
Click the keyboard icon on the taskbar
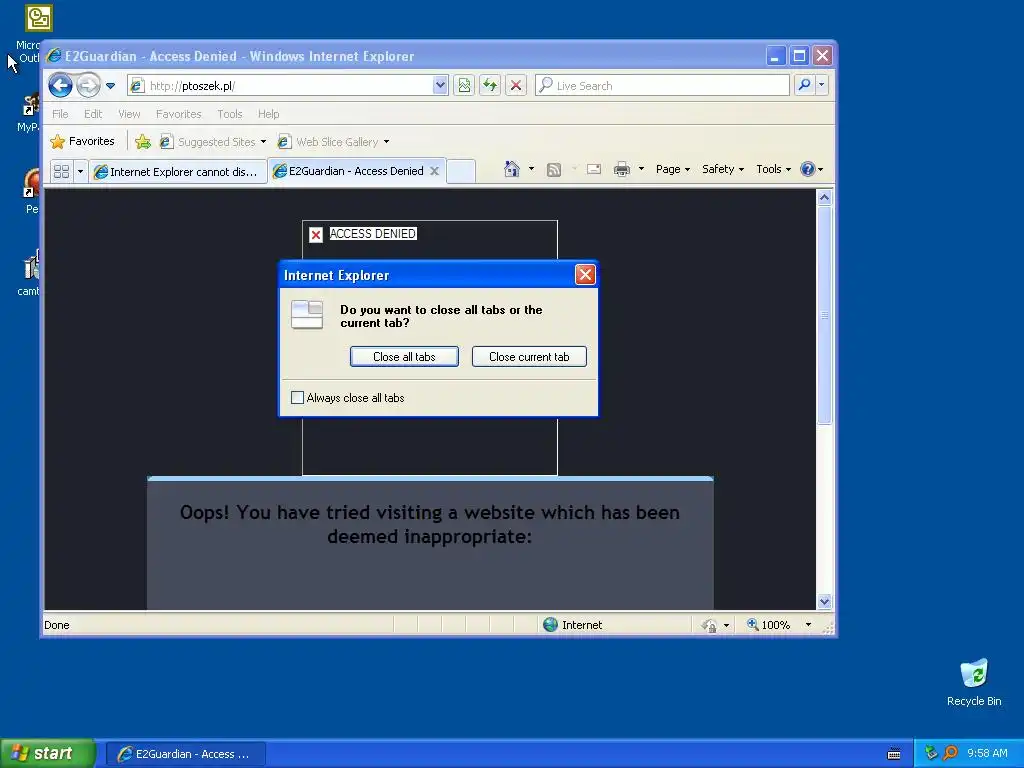click(894, 754)
